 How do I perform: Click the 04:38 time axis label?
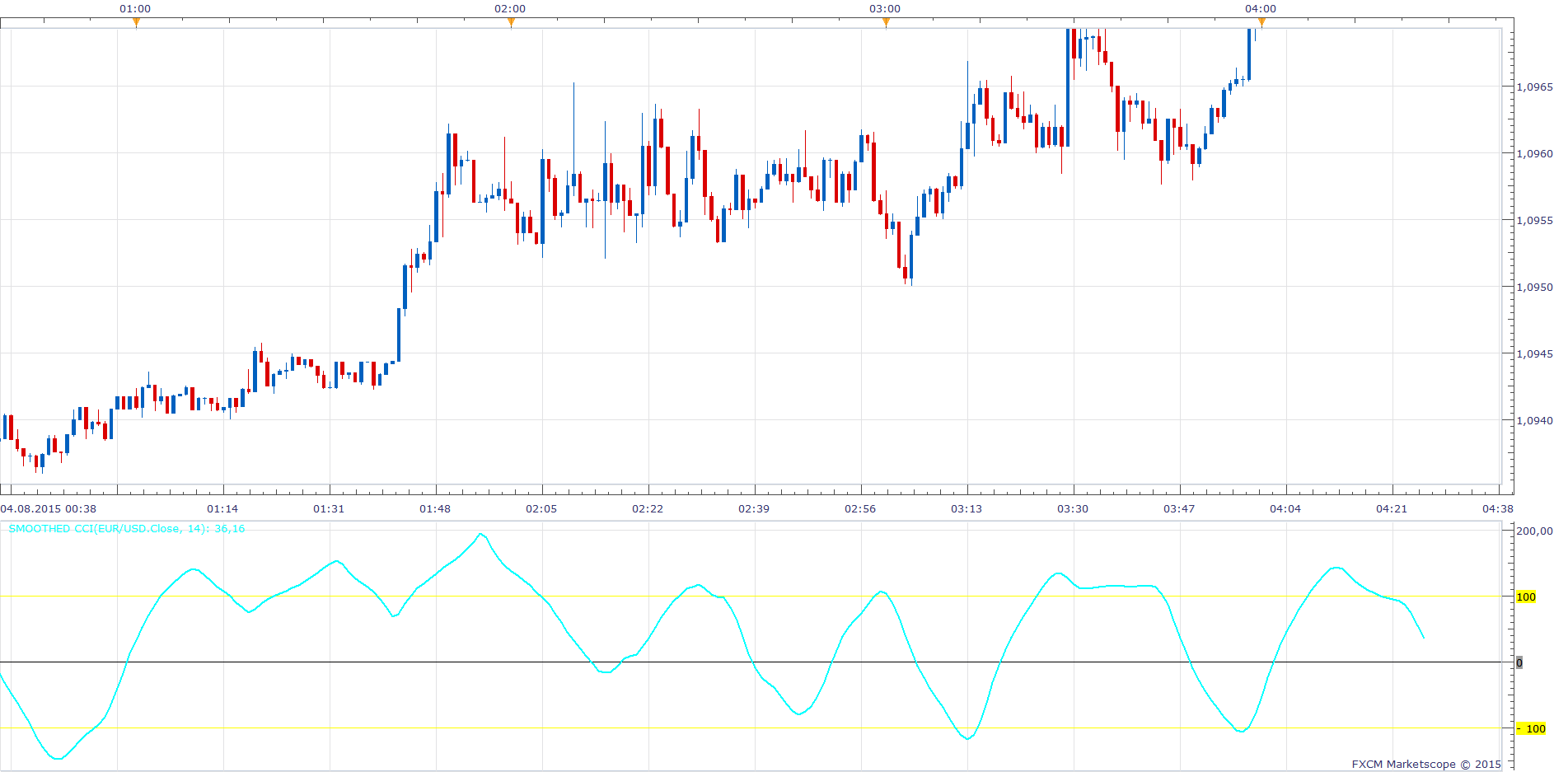1498,508
